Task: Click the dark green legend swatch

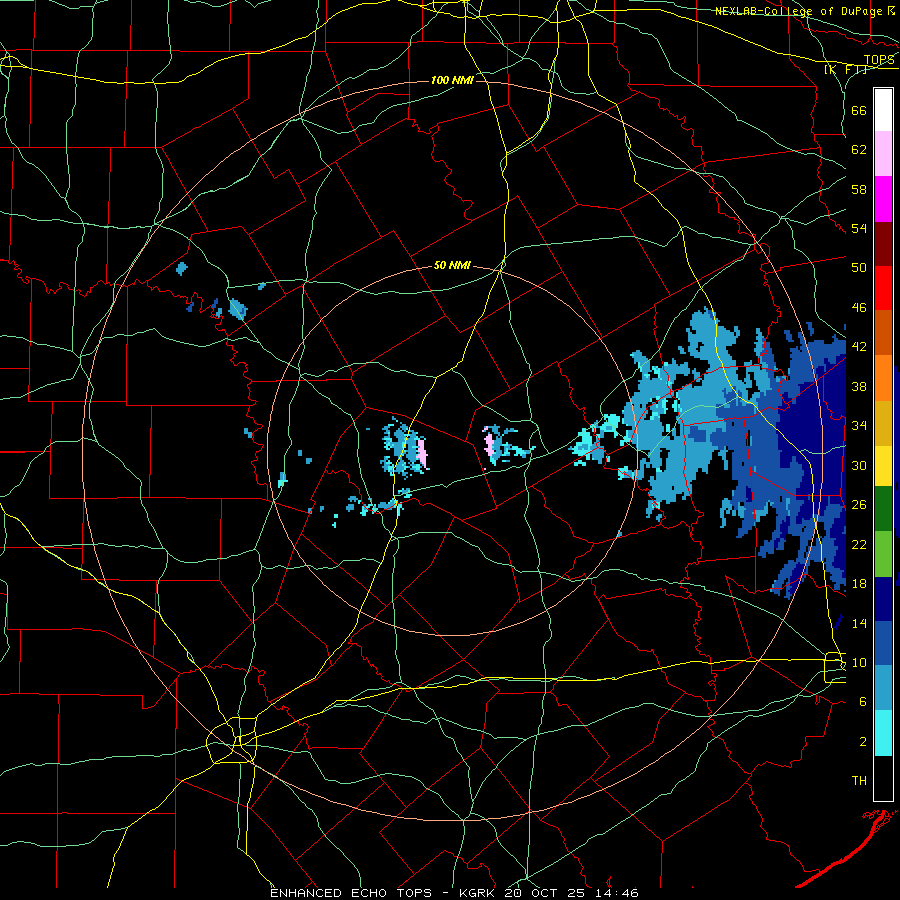Action: click(x=883, y=509)
